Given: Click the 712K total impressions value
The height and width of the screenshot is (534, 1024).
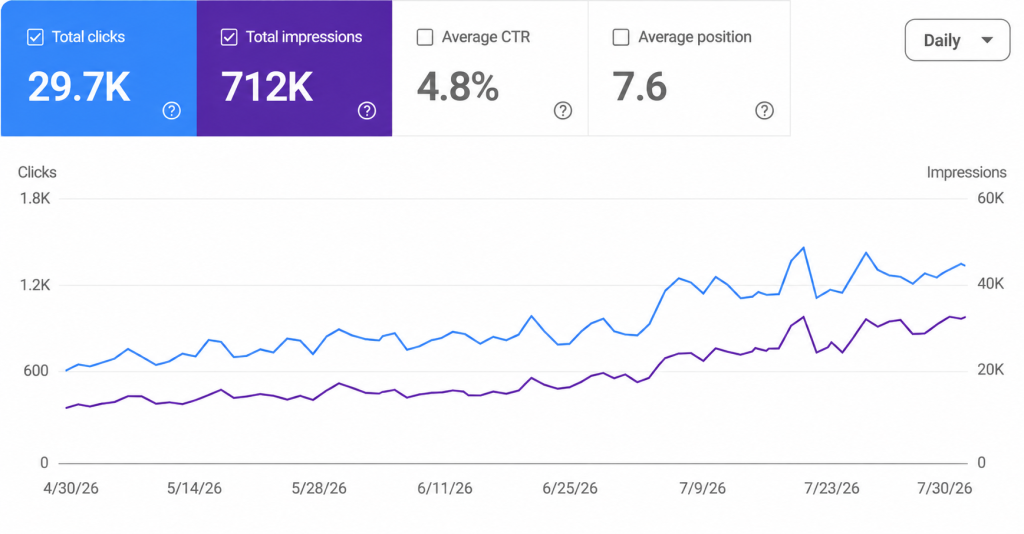Looking at the screenshot, I should pyautogui.click(x=267, y=87).
